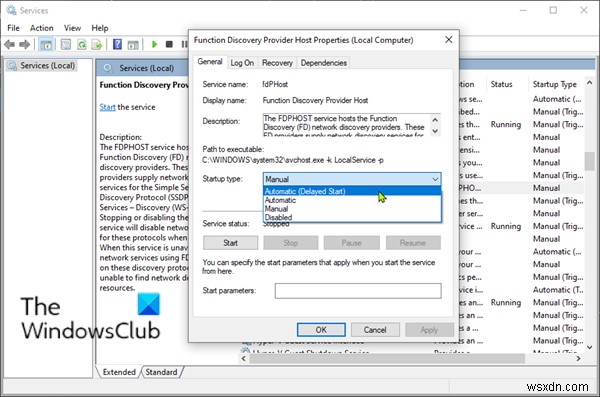Click the Show/Hide Action Pane icon
Screen dimensions: 600x397
[133, 45]
